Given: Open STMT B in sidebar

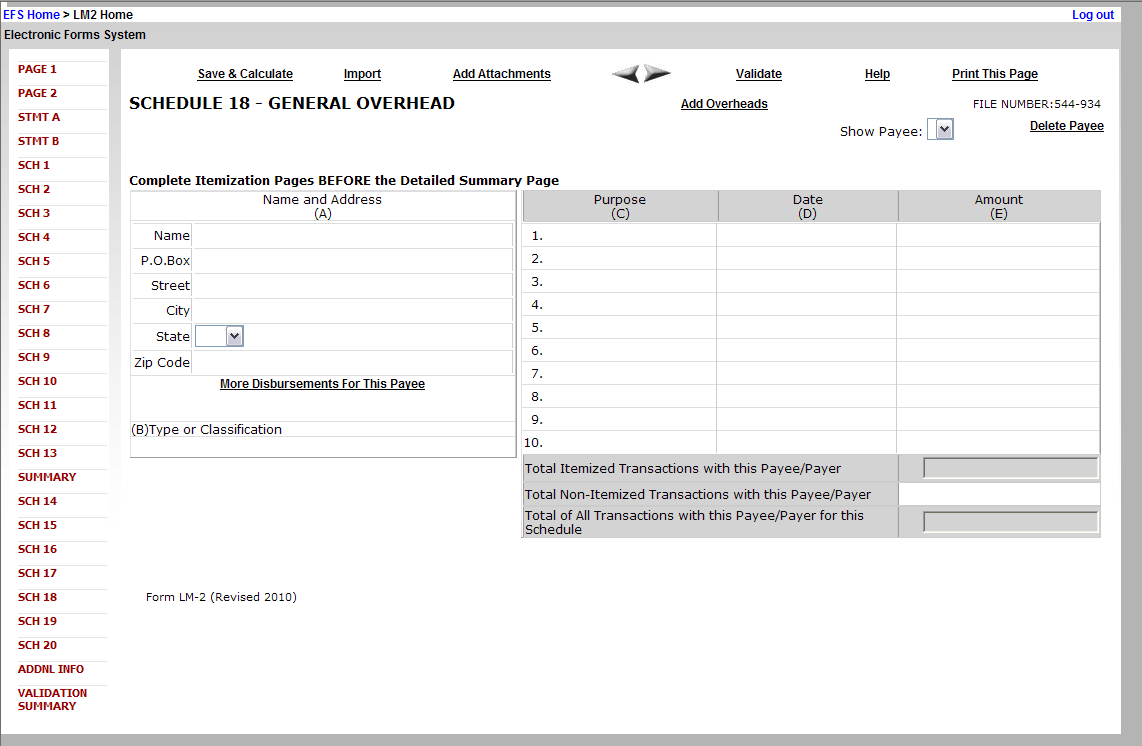Looking at the screenshot, I should point(39,141).
